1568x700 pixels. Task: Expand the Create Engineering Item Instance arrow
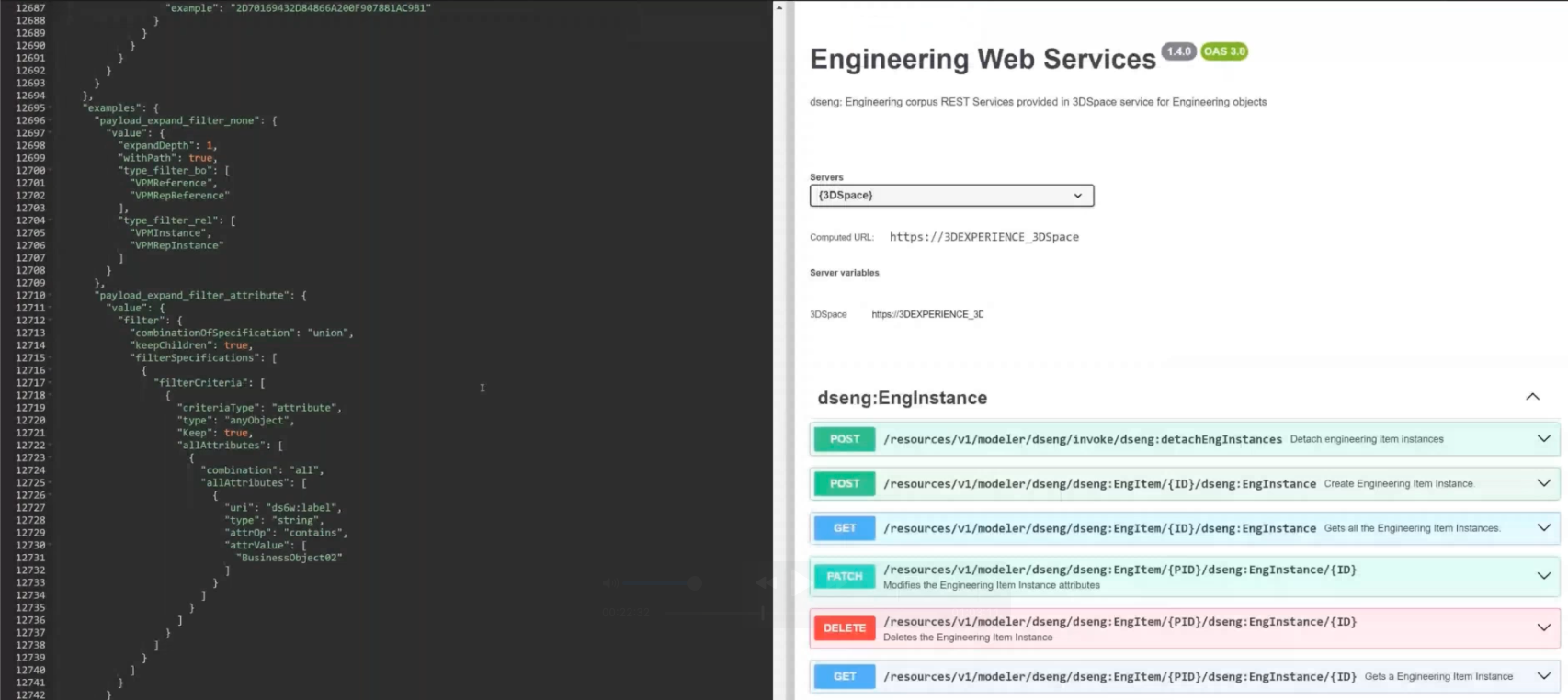point(1543,483)
